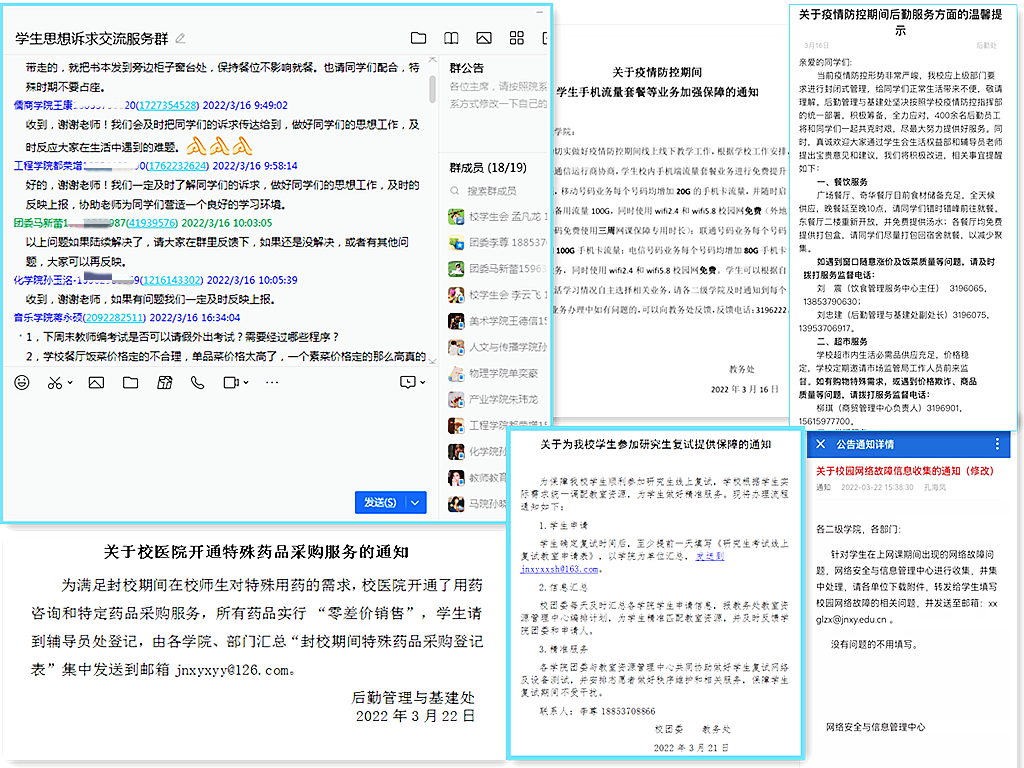
Task: Expand the video call dropdown arrow
Action: pos(245,383)
